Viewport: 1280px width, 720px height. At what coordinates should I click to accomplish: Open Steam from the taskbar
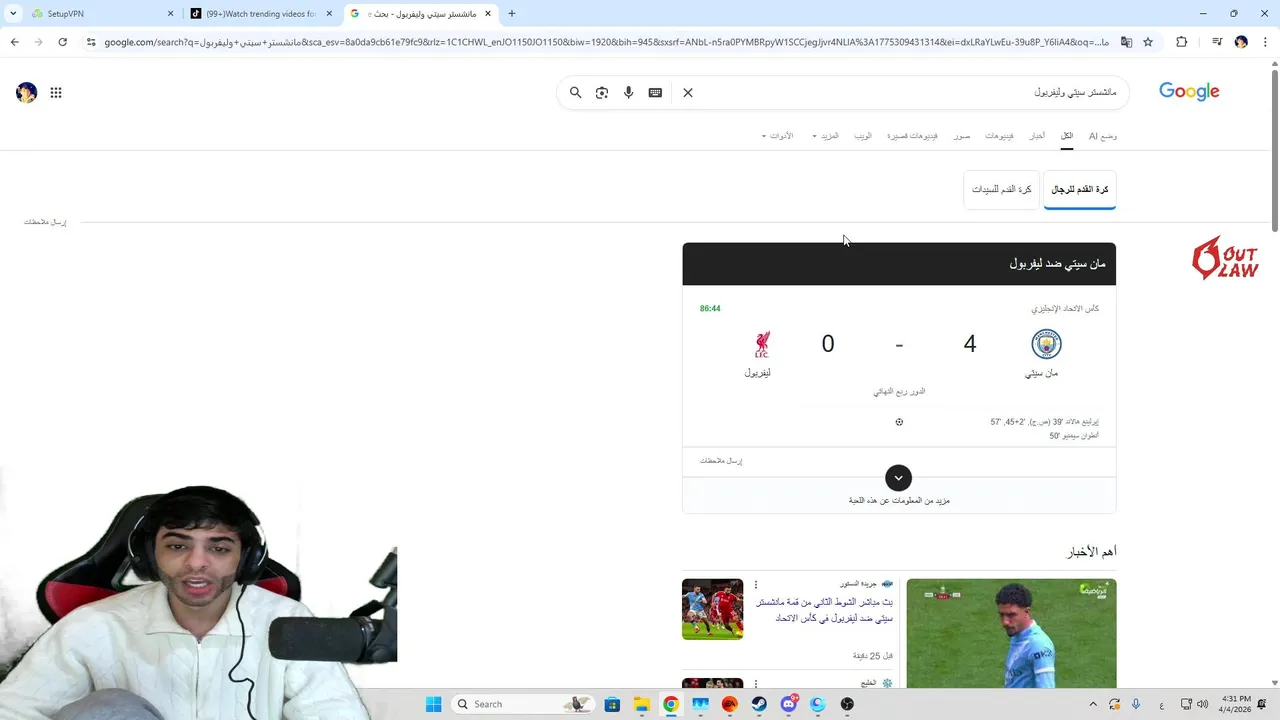point(759,704)
